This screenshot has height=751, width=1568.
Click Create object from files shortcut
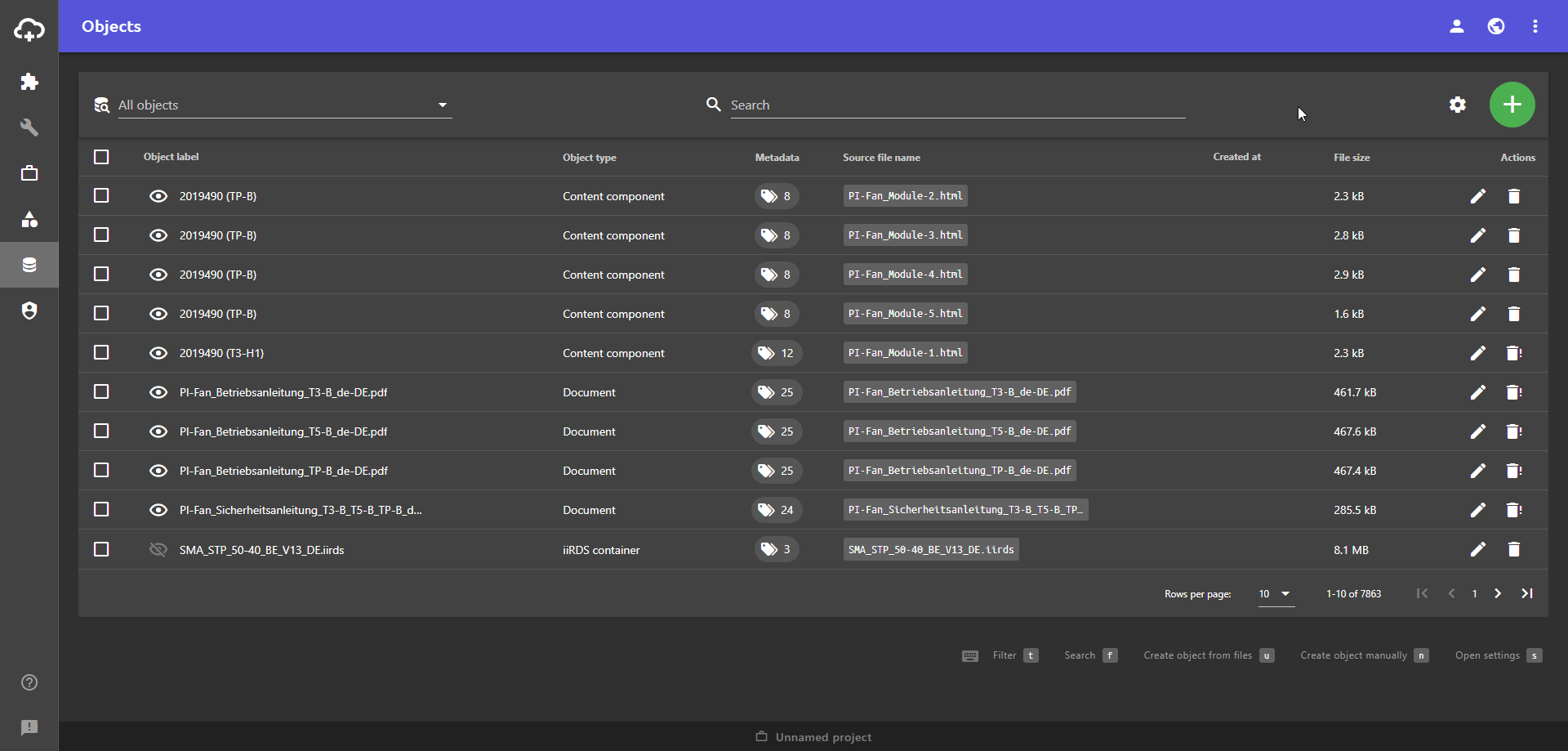pyautogui.click(x=1209, y=655)
